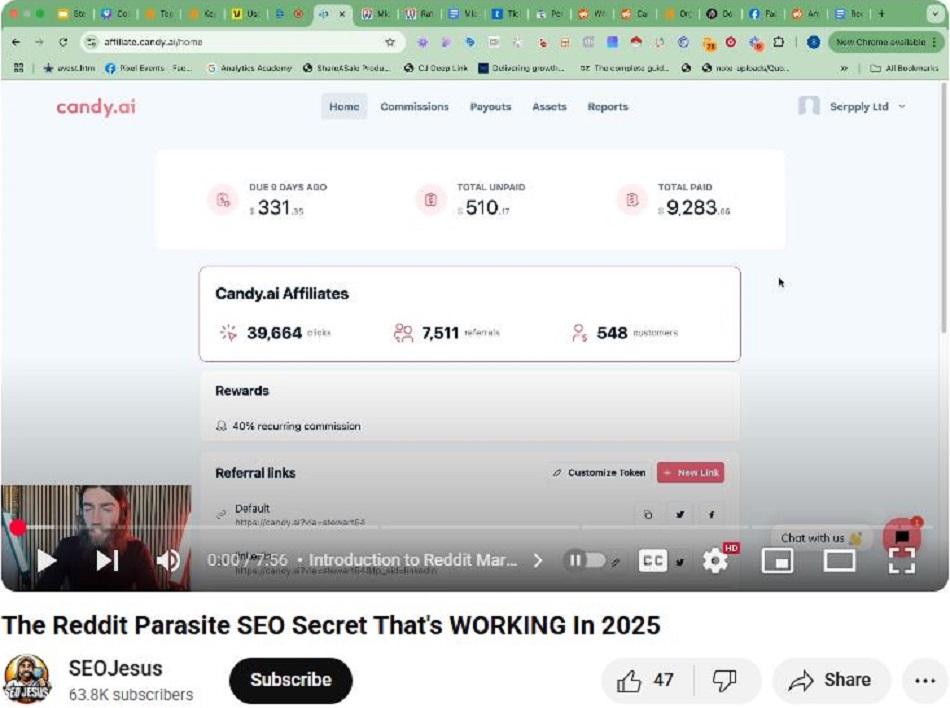Image resolution: width=950 pixels, height=708 pixels.
Task: Expand the Serpply Ltd account dropdown
Action: coord(852,107)
